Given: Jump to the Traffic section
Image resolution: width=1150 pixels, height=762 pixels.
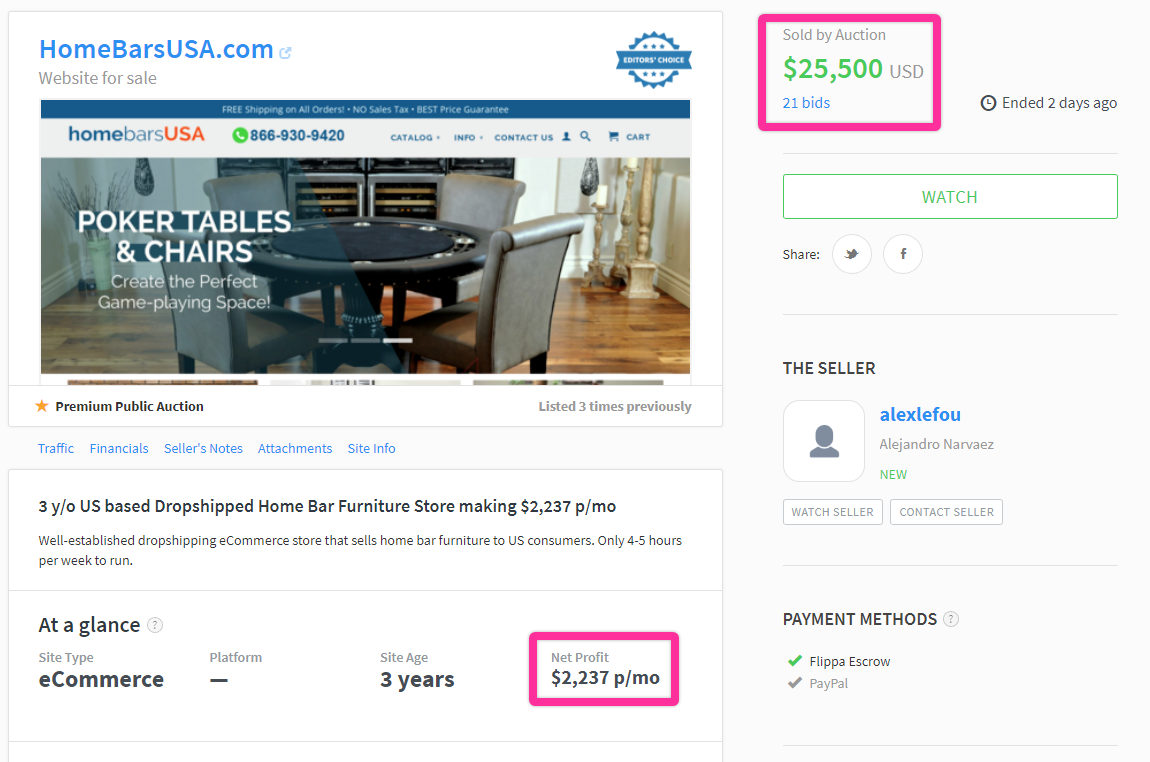Looking at the screenshot, I should click(56, 448).
